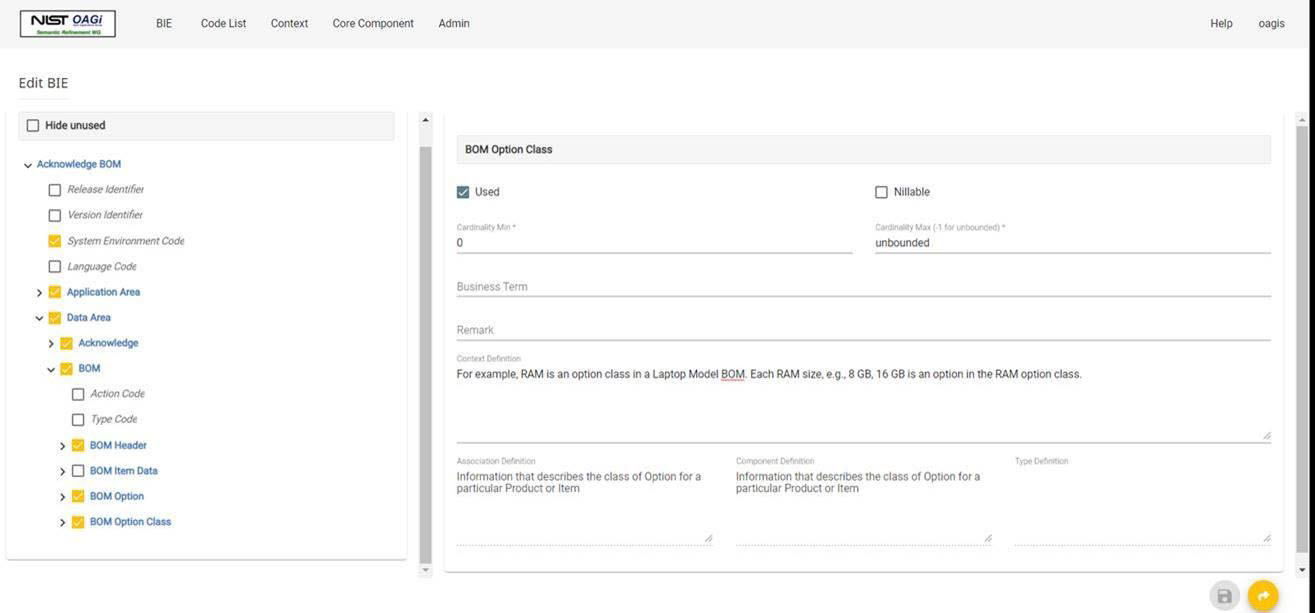The image size is (1315, 613).
Task: Click the NIST OAGi logo
Action: (67, 24)
